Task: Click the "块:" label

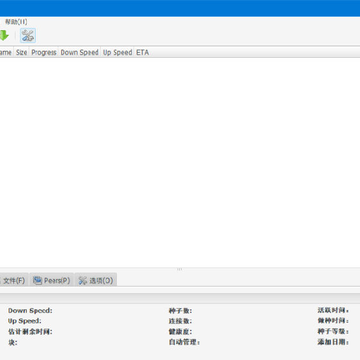Action: click(13, 342)
